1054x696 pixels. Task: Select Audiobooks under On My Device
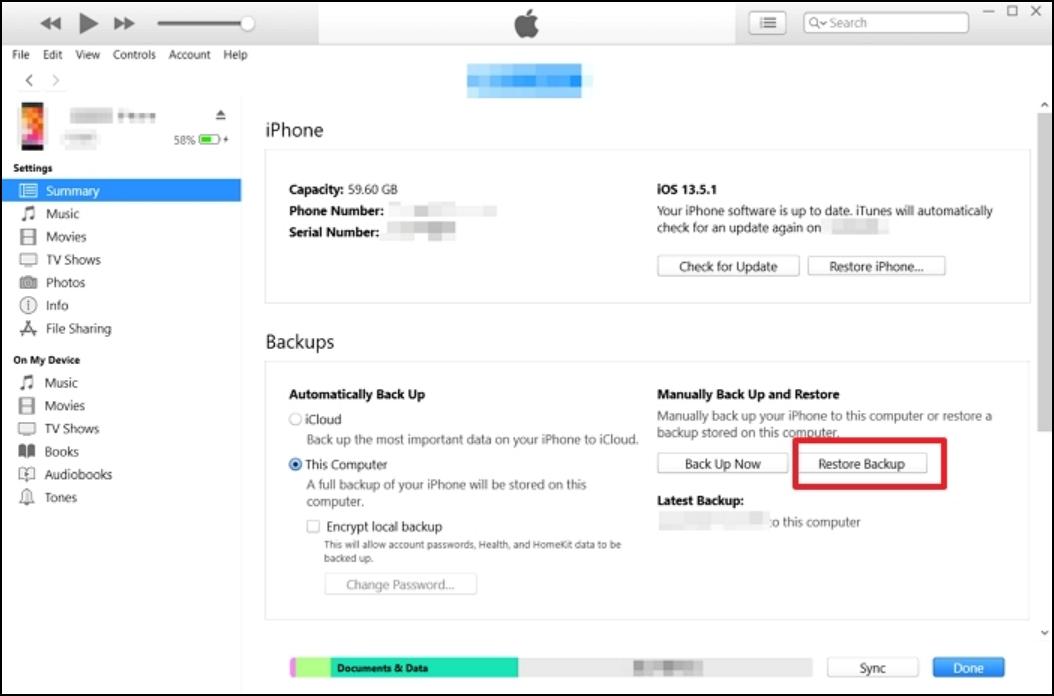(78, 475)
